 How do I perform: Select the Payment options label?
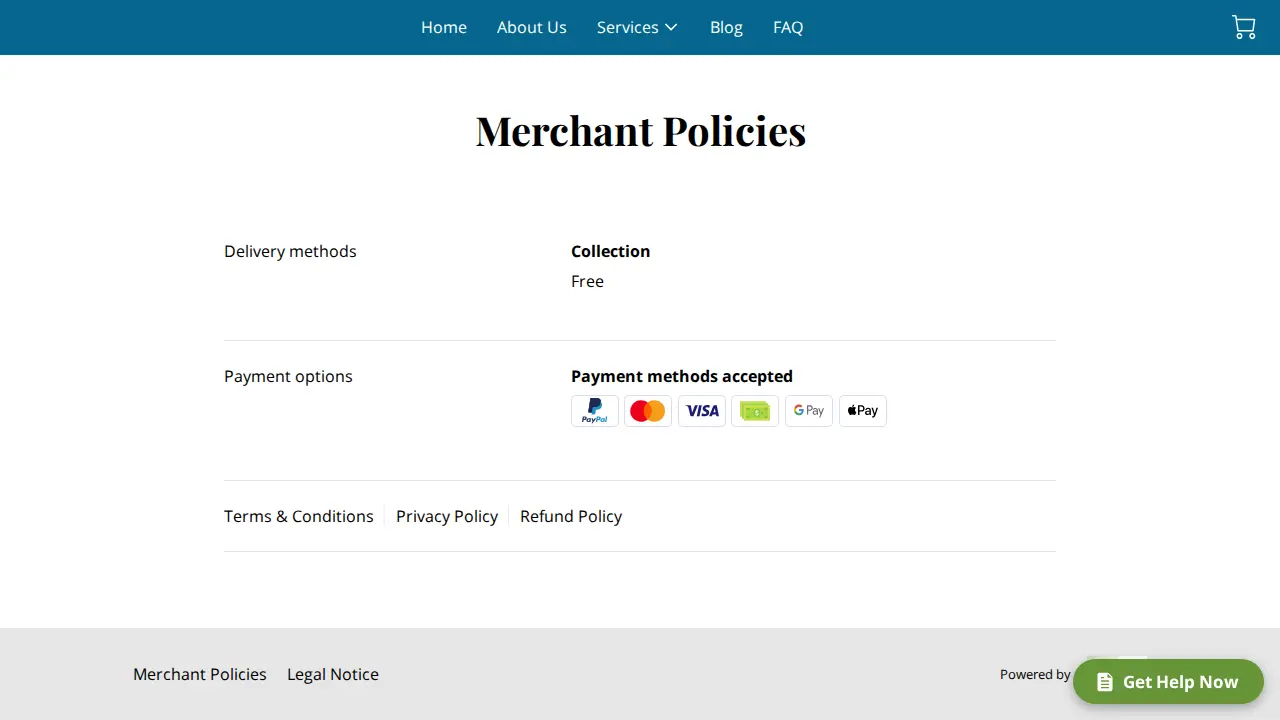point(288,376)
